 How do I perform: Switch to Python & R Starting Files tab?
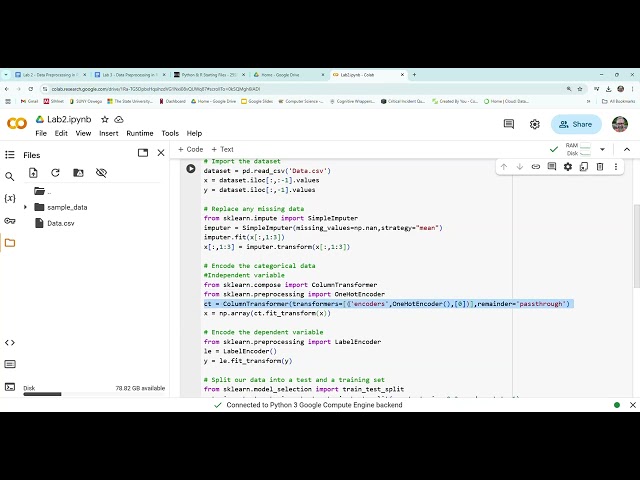[x=209, y=75]
